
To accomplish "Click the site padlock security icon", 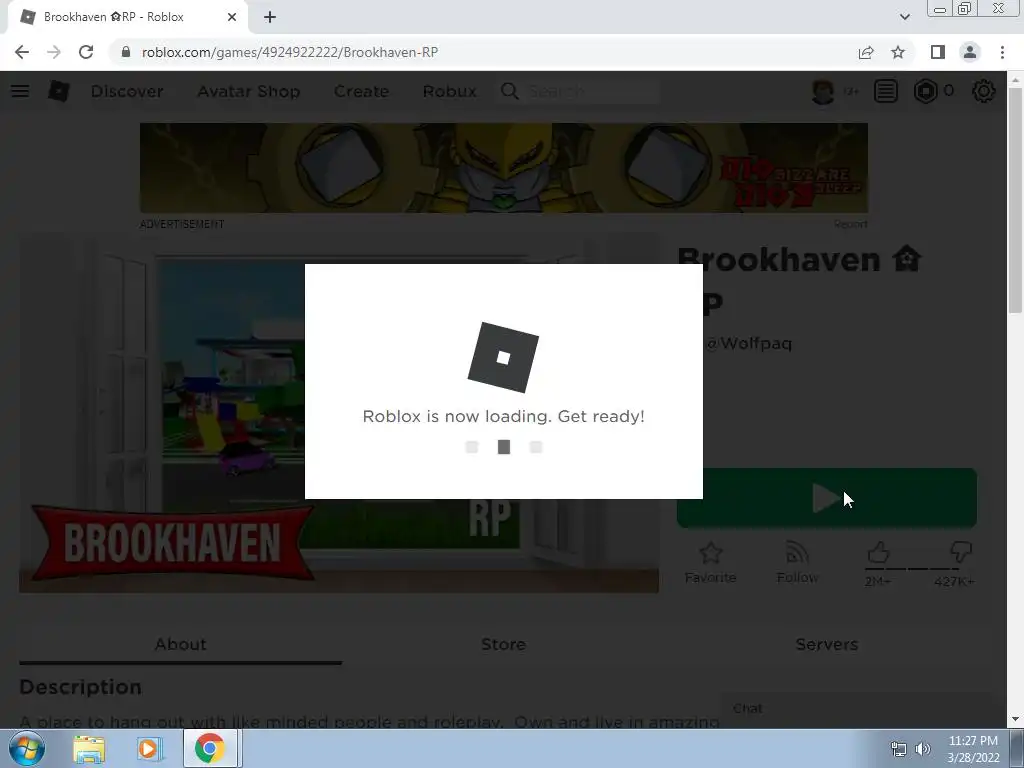I will coord(126,52).
